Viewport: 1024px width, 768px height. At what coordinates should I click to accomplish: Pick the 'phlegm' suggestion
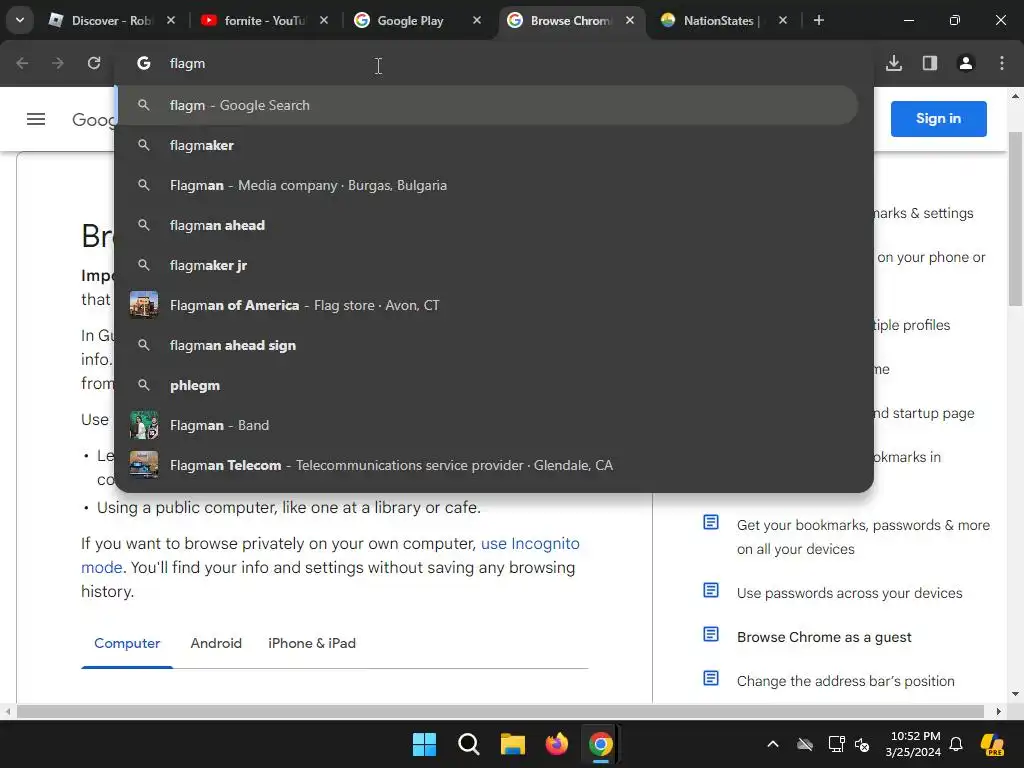click(x=487, y=385)
